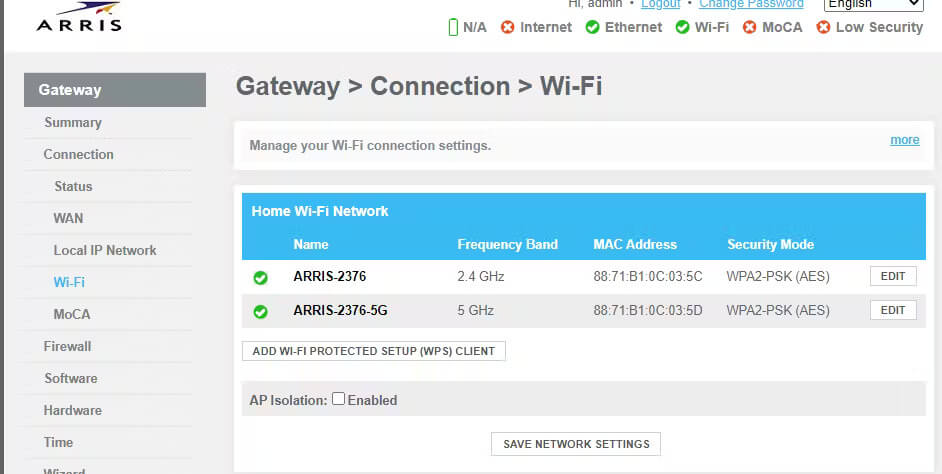Select MoCA under Connection menu
Screen dimensions: 942x474
[72, 314]
